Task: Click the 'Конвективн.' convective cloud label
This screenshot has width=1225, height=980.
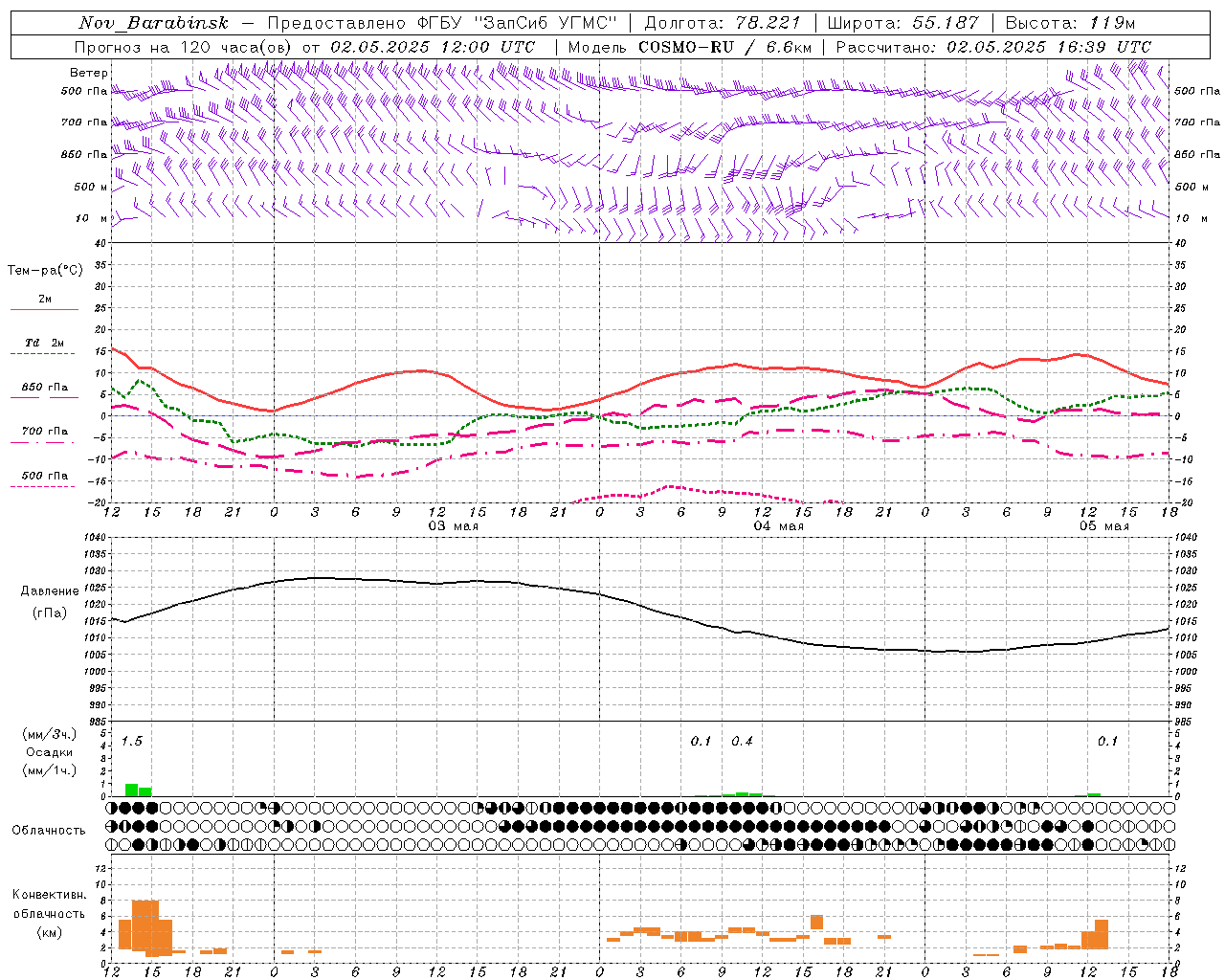Action: pyautogui.click(x=50, y=895)
